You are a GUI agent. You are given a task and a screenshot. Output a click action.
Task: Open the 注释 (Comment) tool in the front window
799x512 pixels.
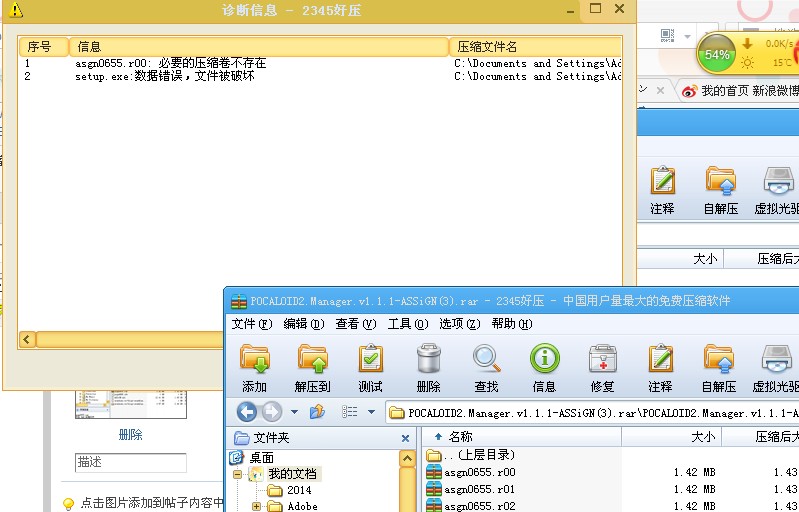point(660,368)
